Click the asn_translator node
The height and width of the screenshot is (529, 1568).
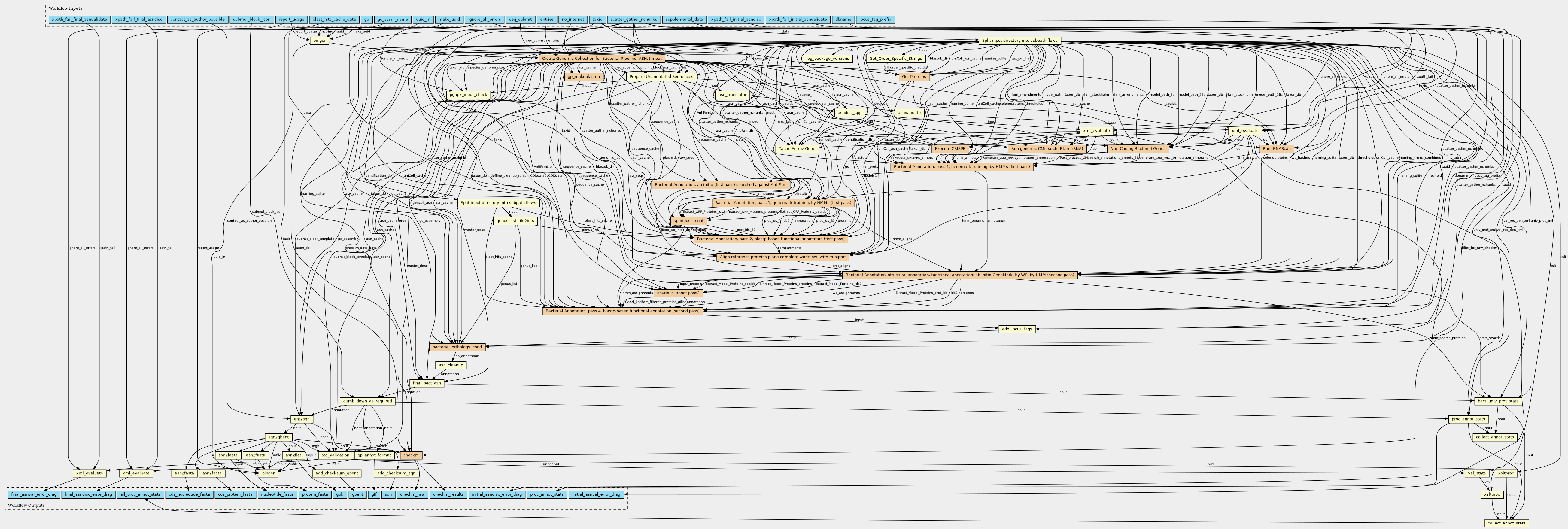pyautogui.click(x=732, y=94)
